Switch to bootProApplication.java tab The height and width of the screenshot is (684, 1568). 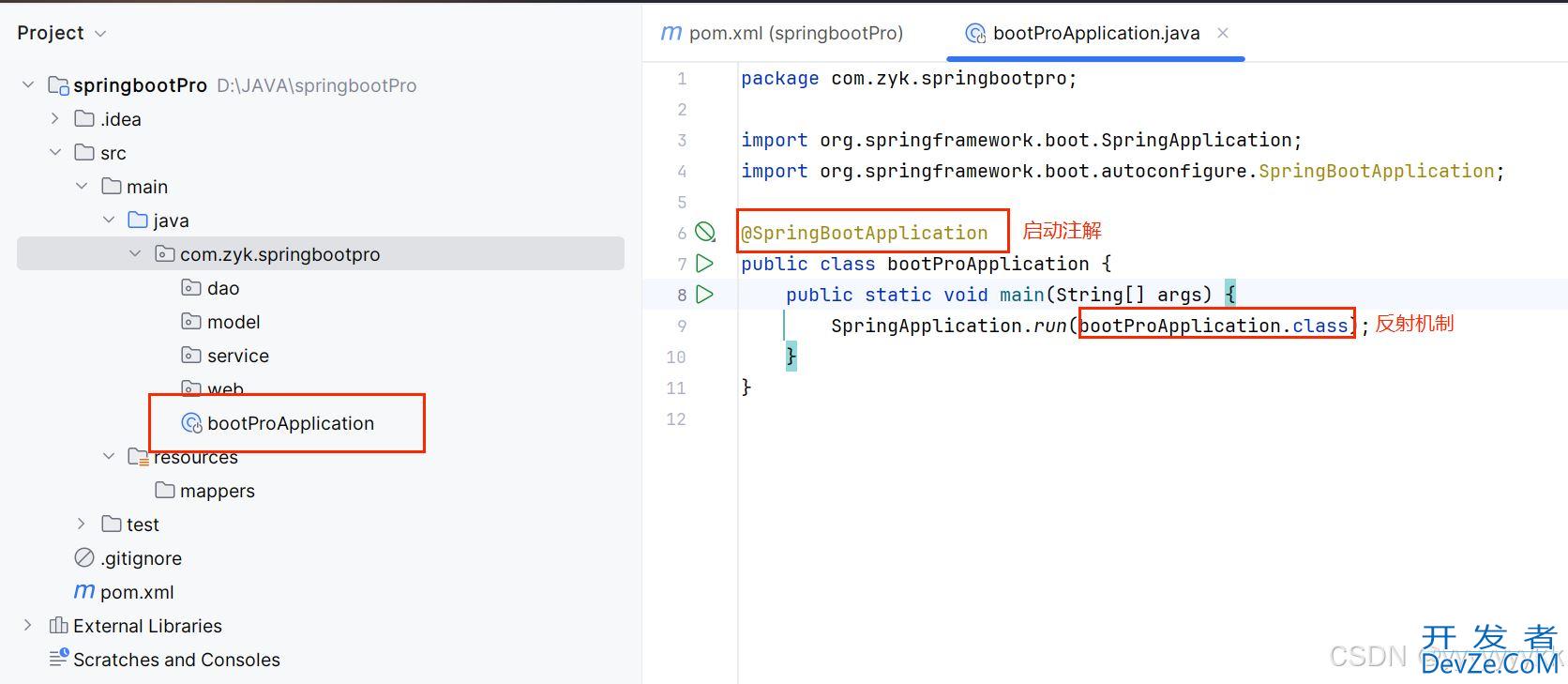1096,34
